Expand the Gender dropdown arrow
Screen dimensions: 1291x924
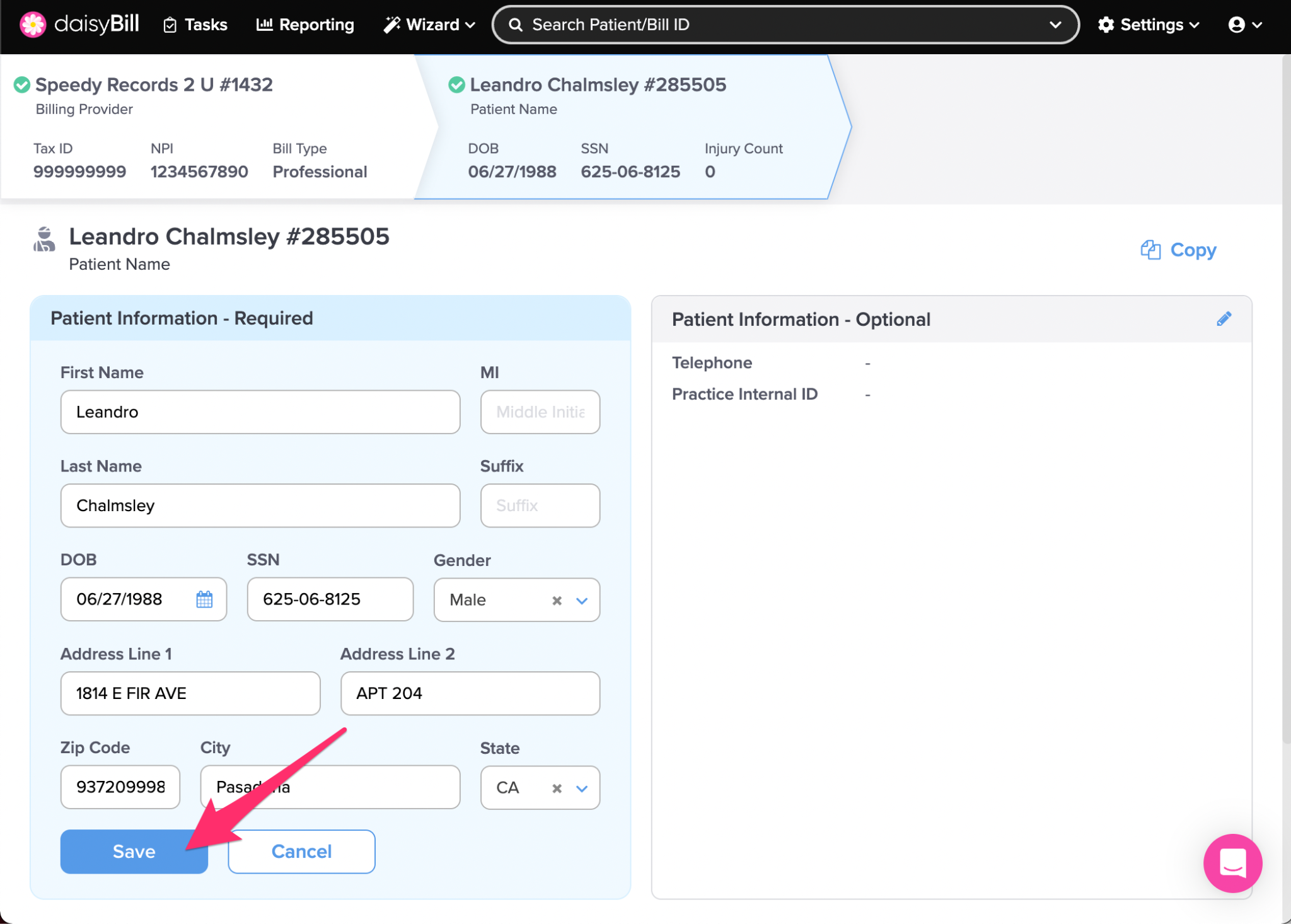click(x=582, y=600)
